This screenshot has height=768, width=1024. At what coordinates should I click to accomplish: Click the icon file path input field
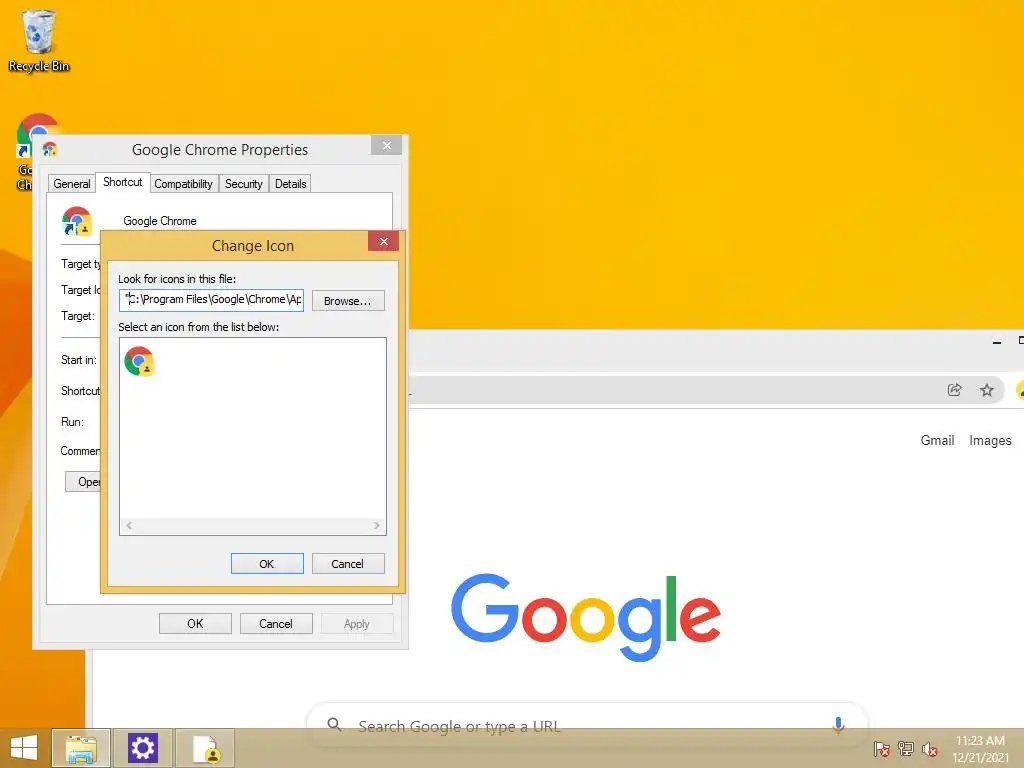pos(212,300)
